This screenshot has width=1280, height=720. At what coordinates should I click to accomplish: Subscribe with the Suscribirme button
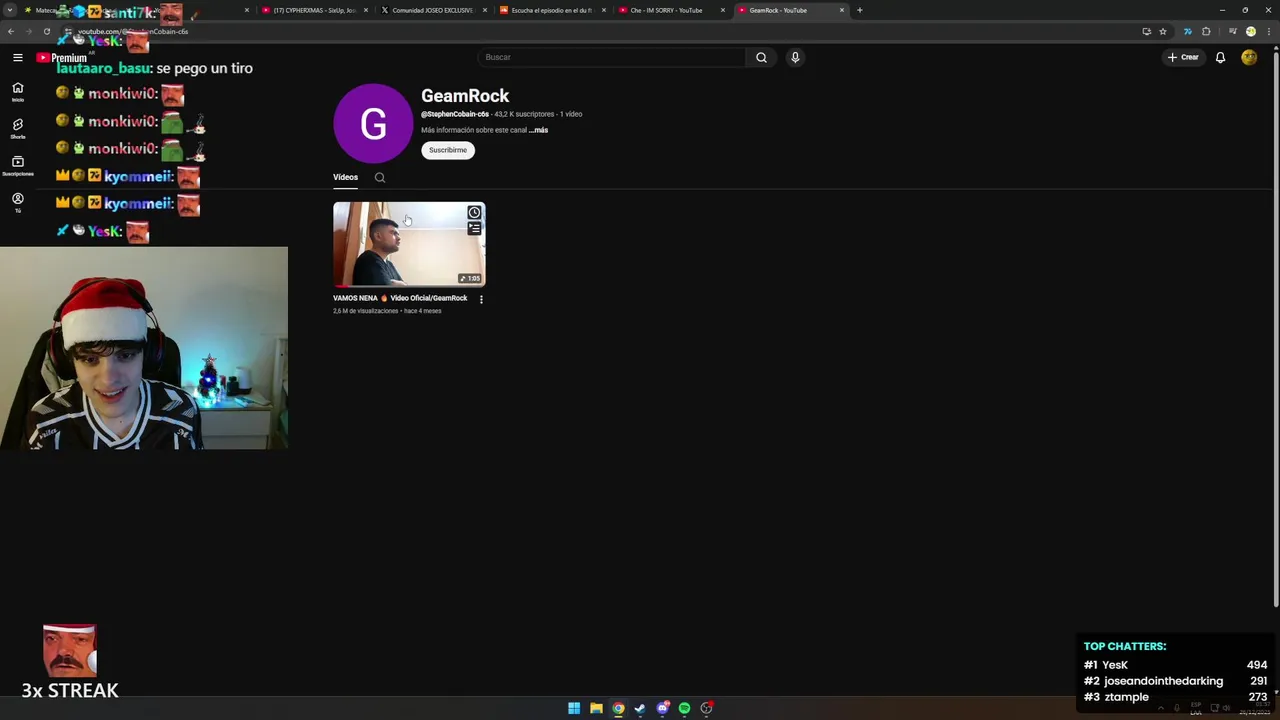click(448, 150)
